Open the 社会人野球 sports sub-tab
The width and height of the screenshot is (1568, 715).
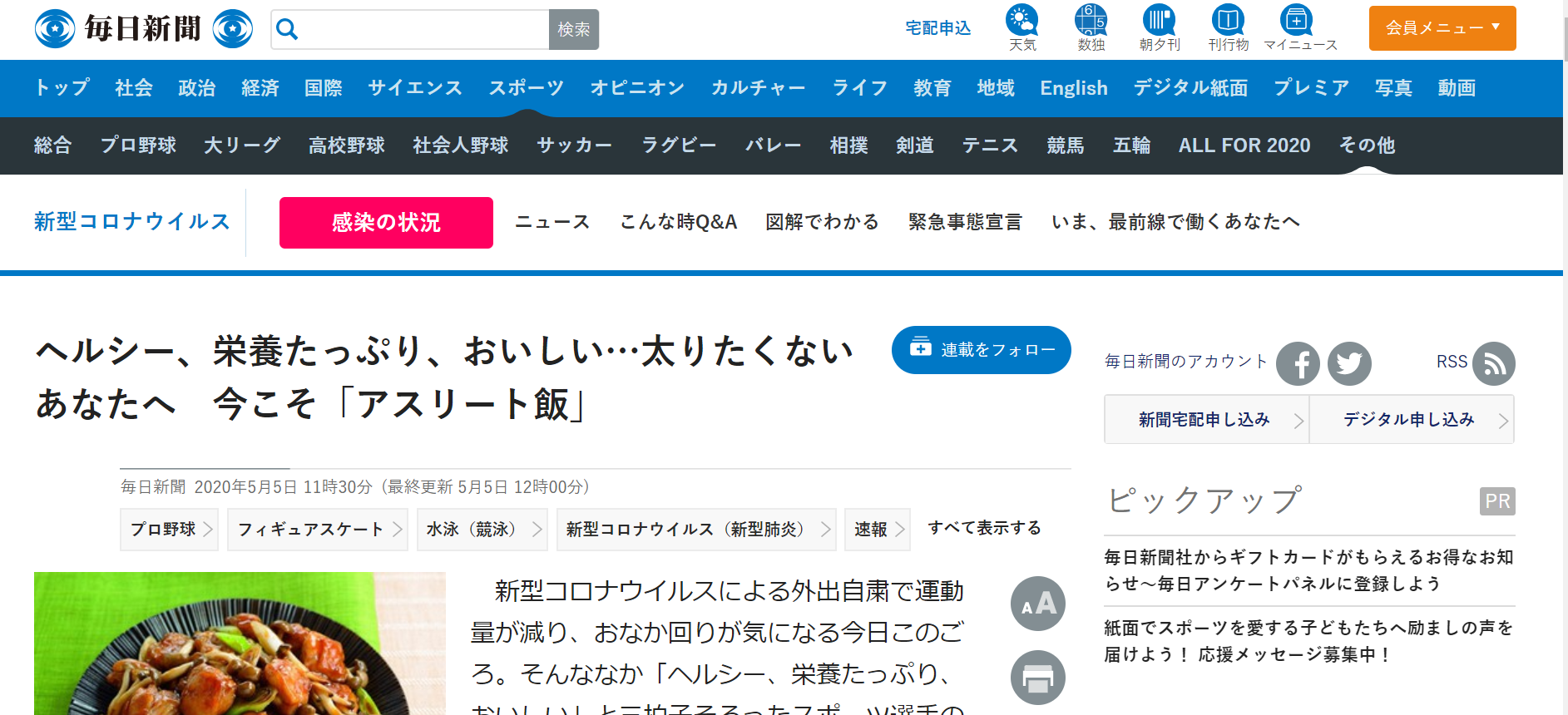461,145
